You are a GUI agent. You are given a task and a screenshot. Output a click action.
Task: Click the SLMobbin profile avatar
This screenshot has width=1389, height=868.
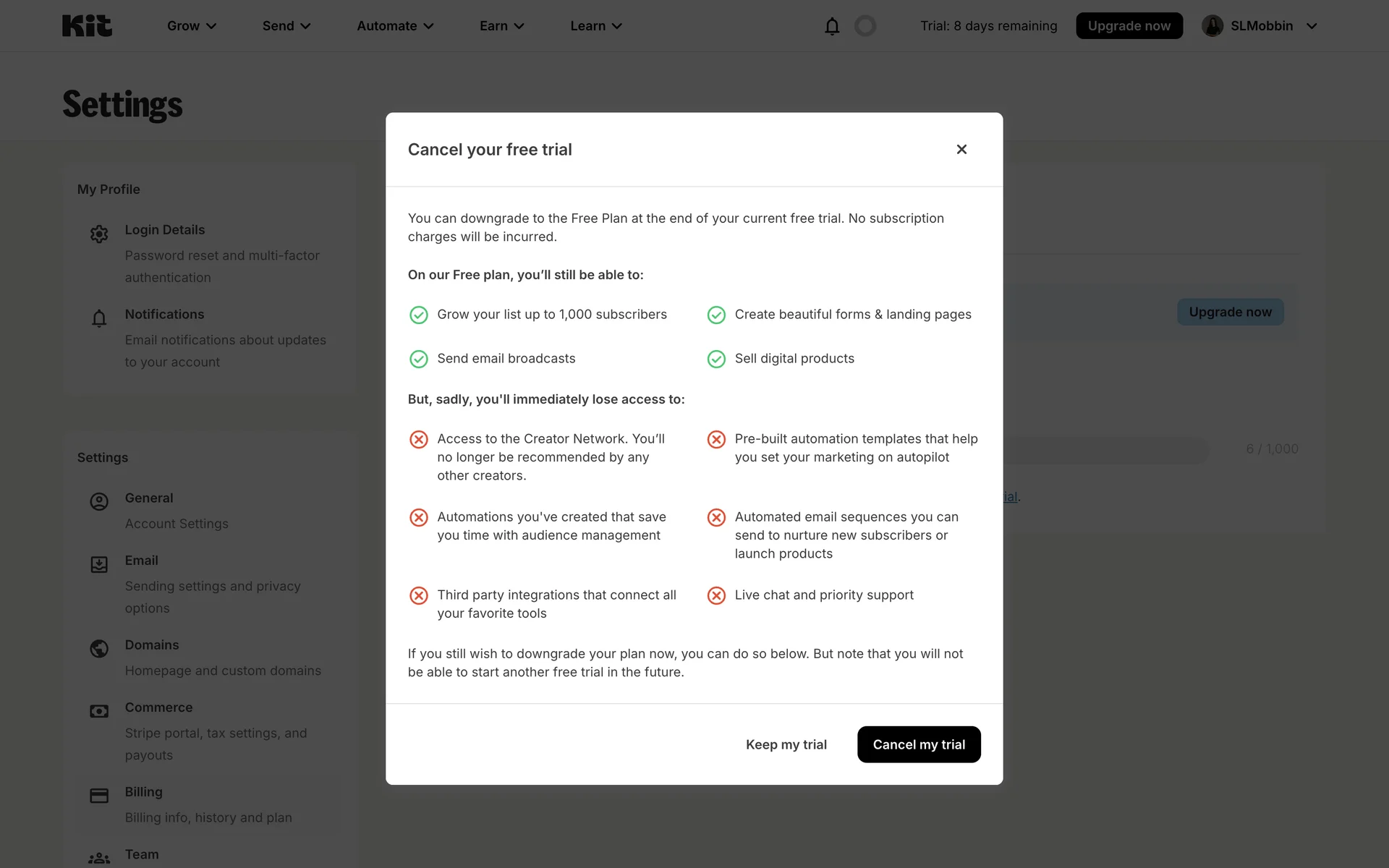1212,26
